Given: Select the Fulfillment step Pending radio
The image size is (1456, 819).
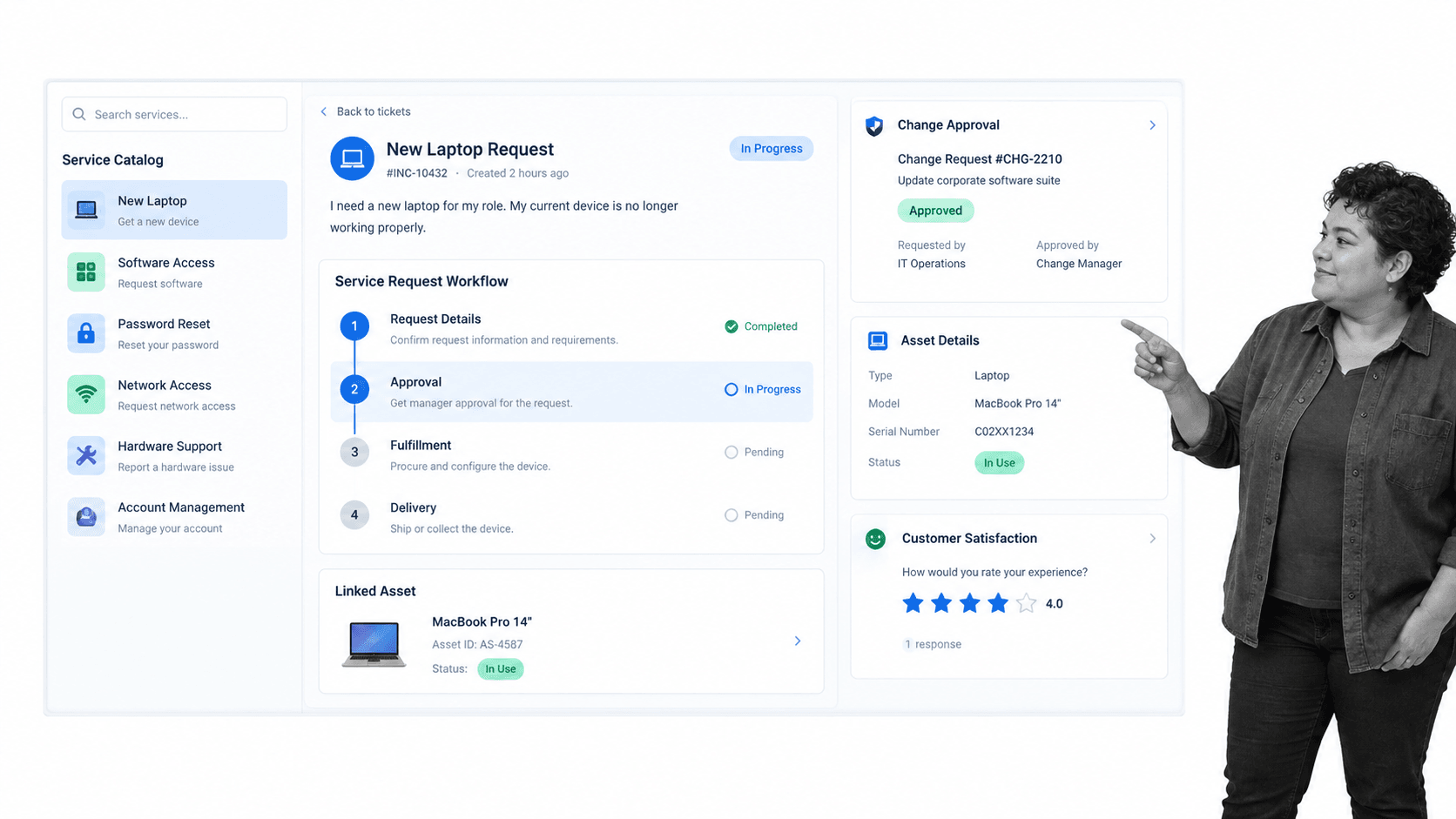Looking at the screenshot, I should point(731,453).
